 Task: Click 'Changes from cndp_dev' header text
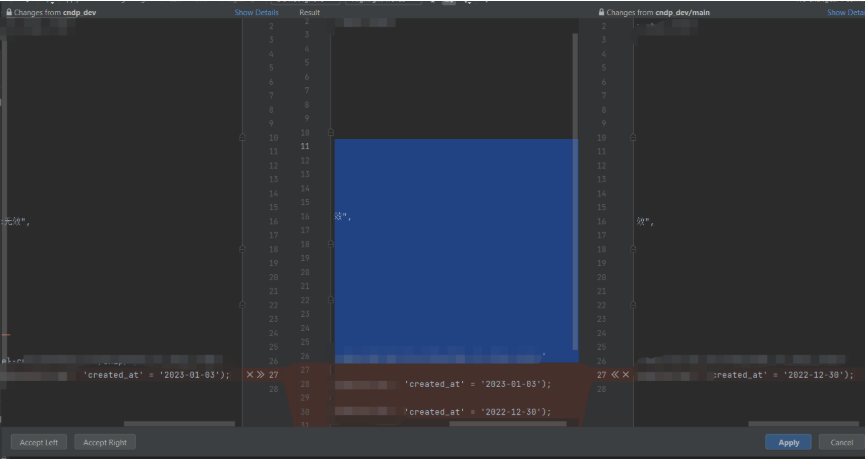pos(55,12)
